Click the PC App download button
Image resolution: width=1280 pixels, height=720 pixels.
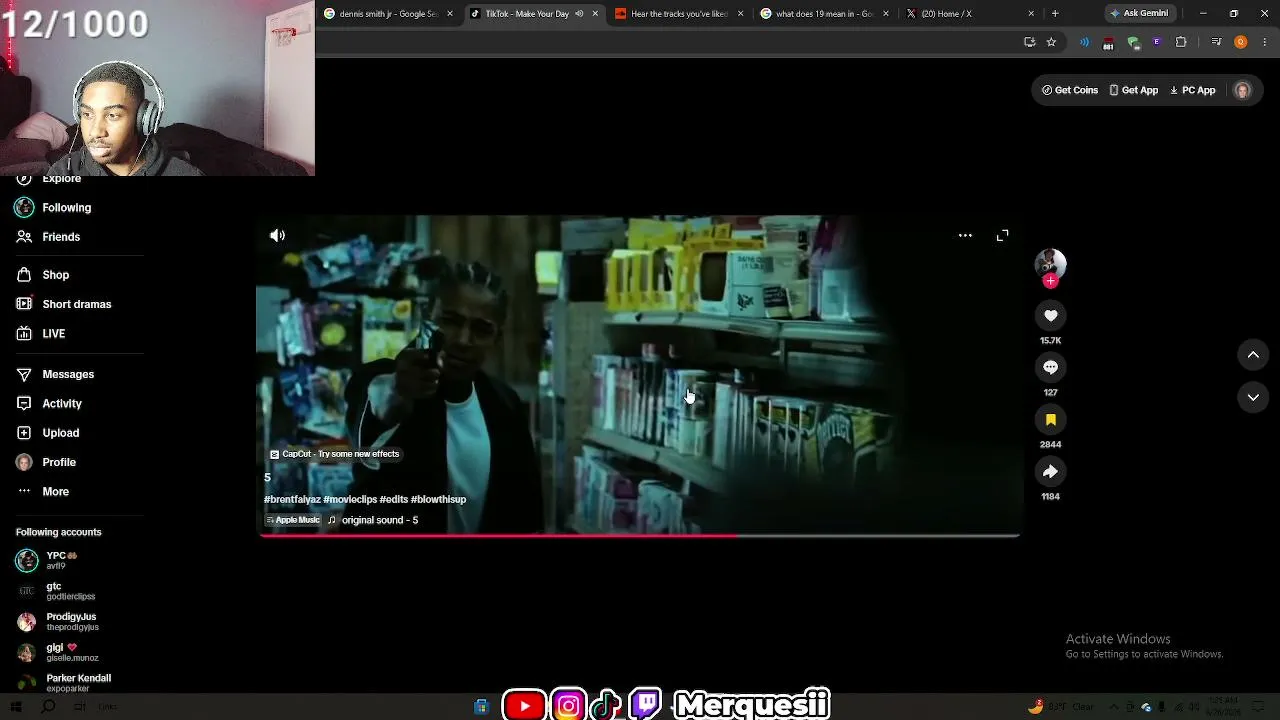coord(1193,90)
